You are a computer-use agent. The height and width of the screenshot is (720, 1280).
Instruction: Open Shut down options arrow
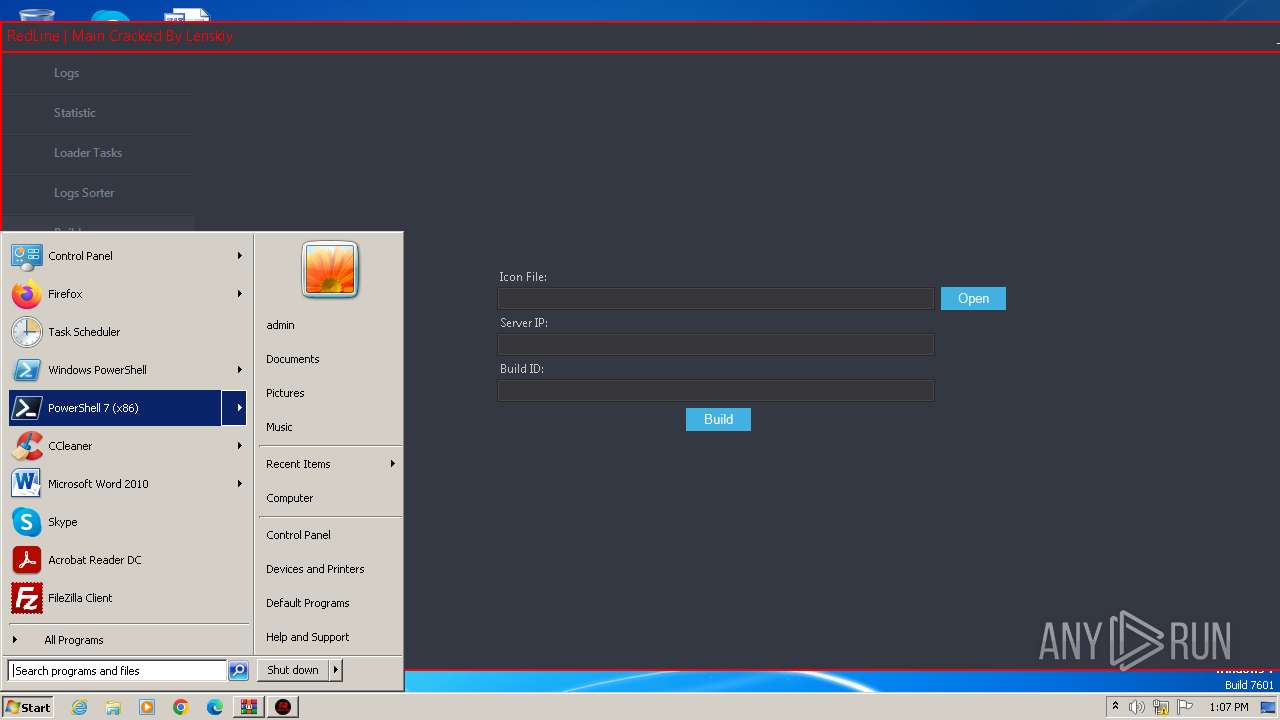(x=336, y=670)
